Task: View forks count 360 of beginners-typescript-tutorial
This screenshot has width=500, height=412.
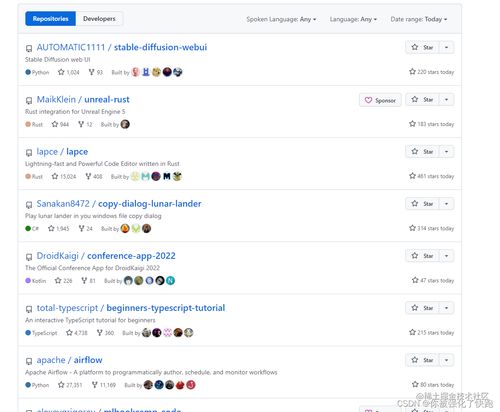Action: point(105,333)
